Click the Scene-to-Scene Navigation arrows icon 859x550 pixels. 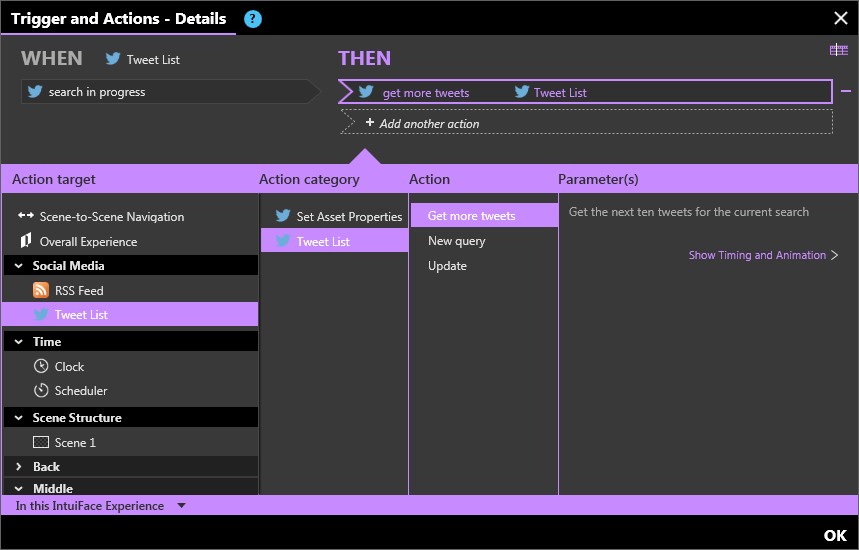pos(26,215)
